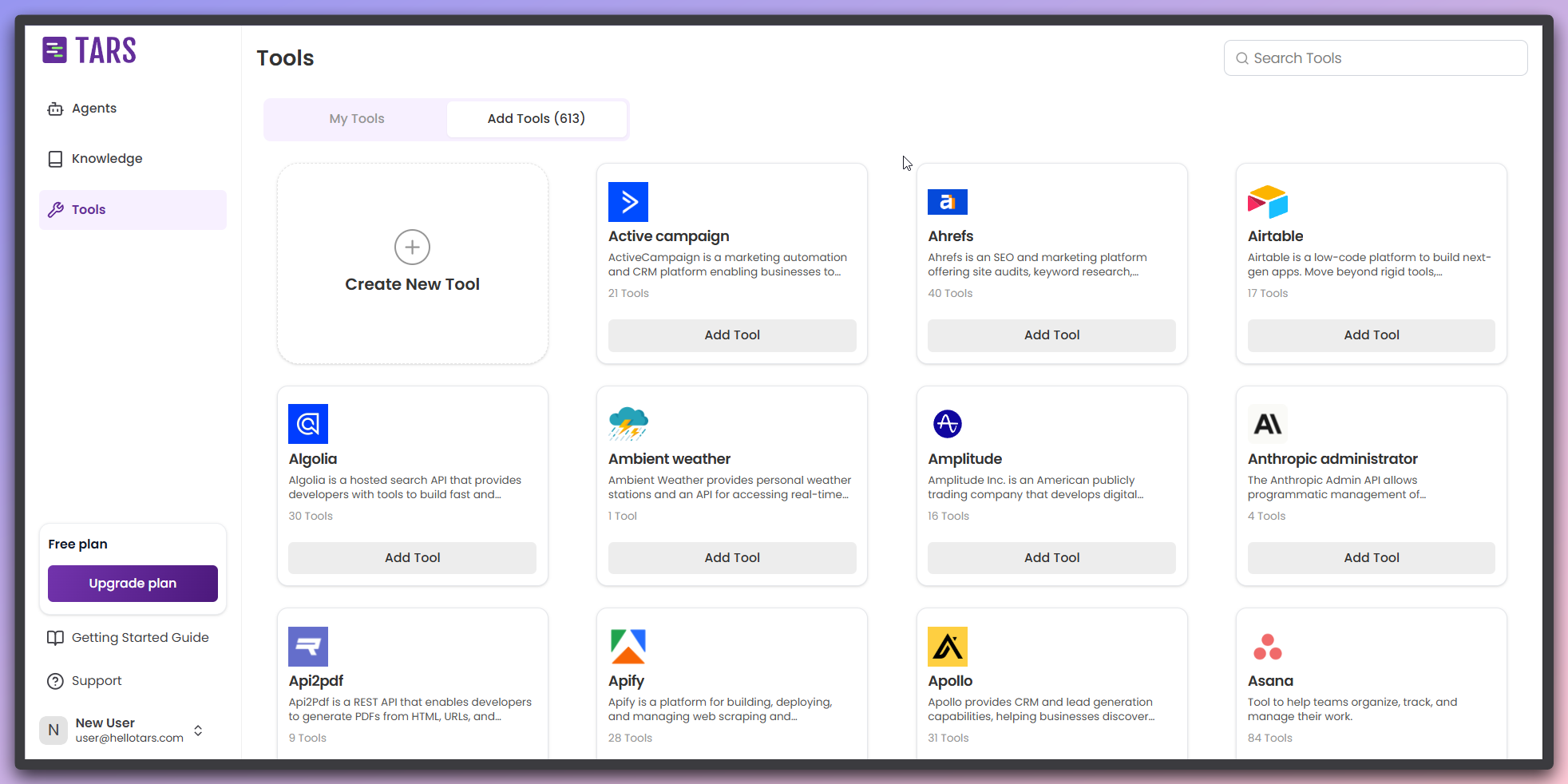Image resolution: width=1568 pixels, height=784 pixels.
Task: Click the Knowledge book icon in sidebar
Action: tap(55, 159)
